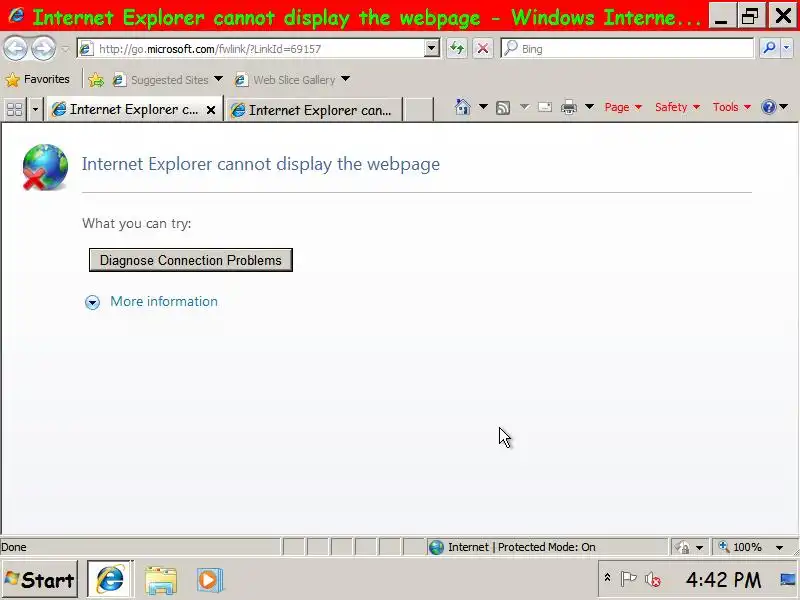Go forward with the Forward arrow button

pos(43,49)
